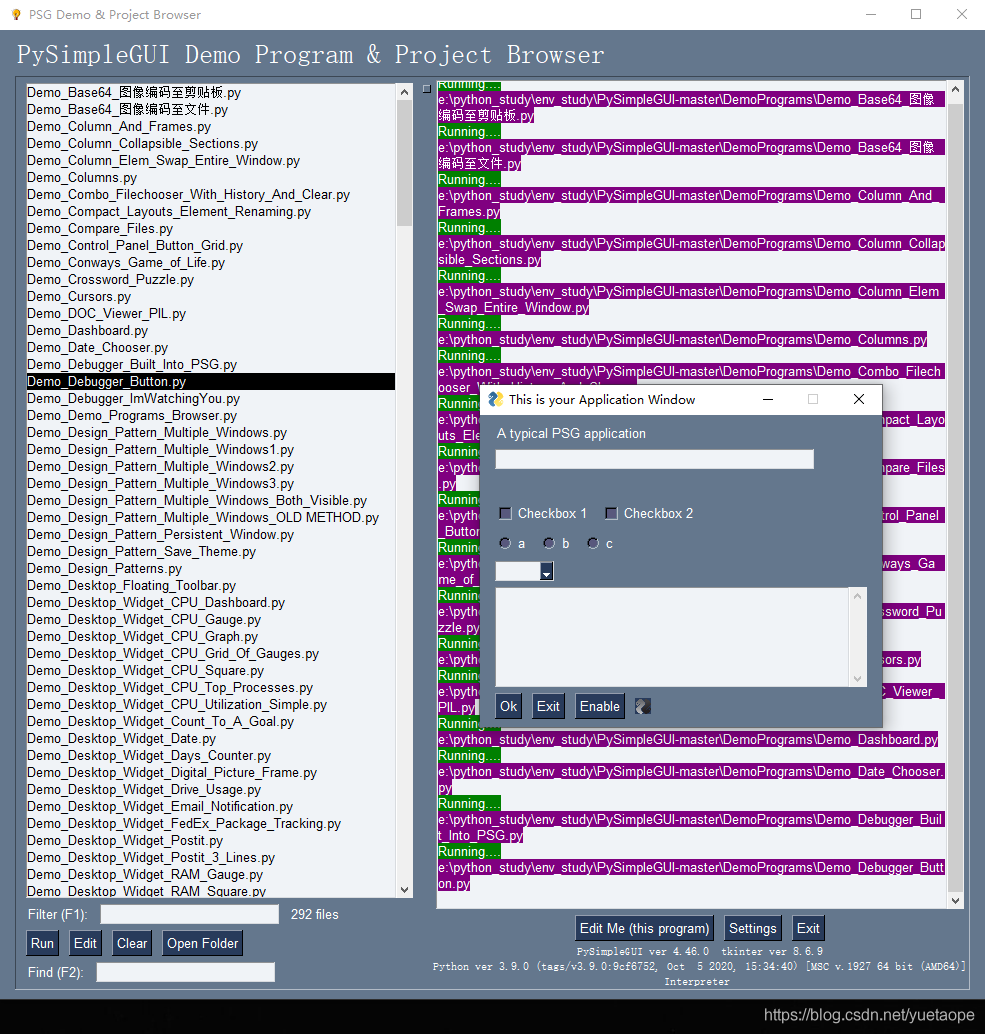Click the multiline box scrollbar down arrow

(x=857, y=679)
